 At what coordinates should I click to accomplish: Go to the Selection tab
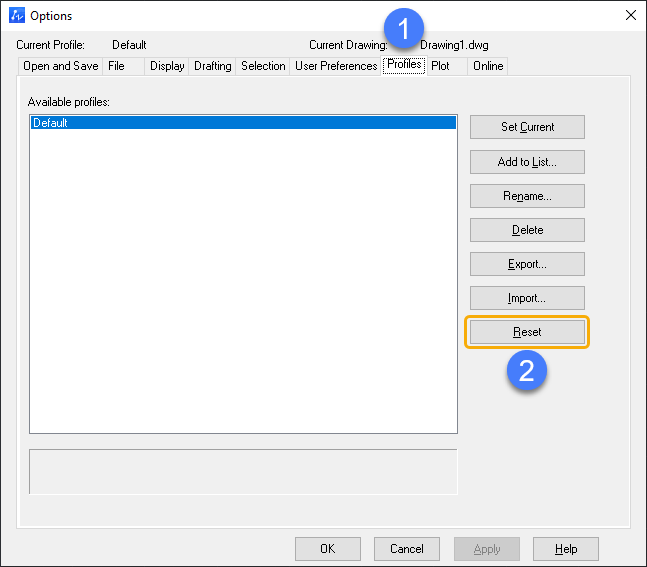[x=263, y=66]
